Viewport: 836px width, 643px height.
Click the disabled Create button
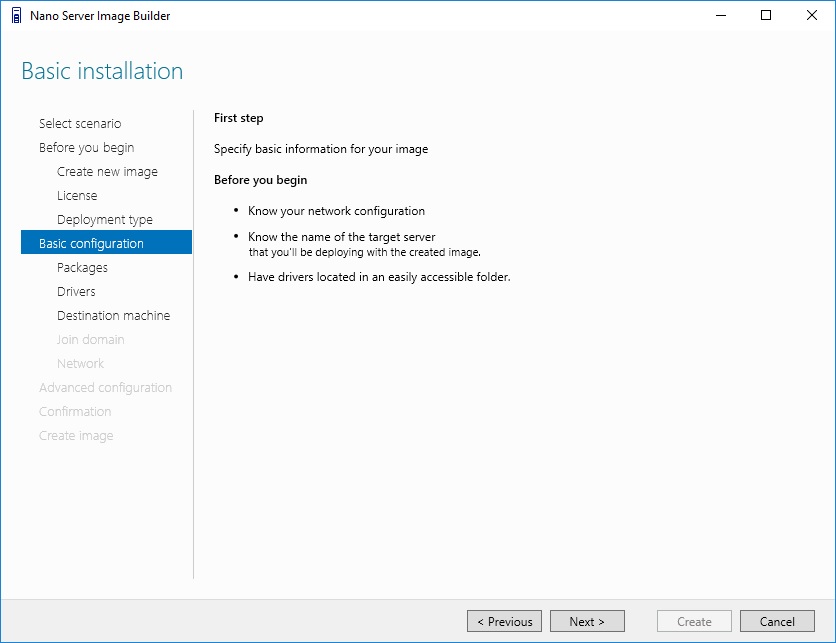[x=694, y=621]
